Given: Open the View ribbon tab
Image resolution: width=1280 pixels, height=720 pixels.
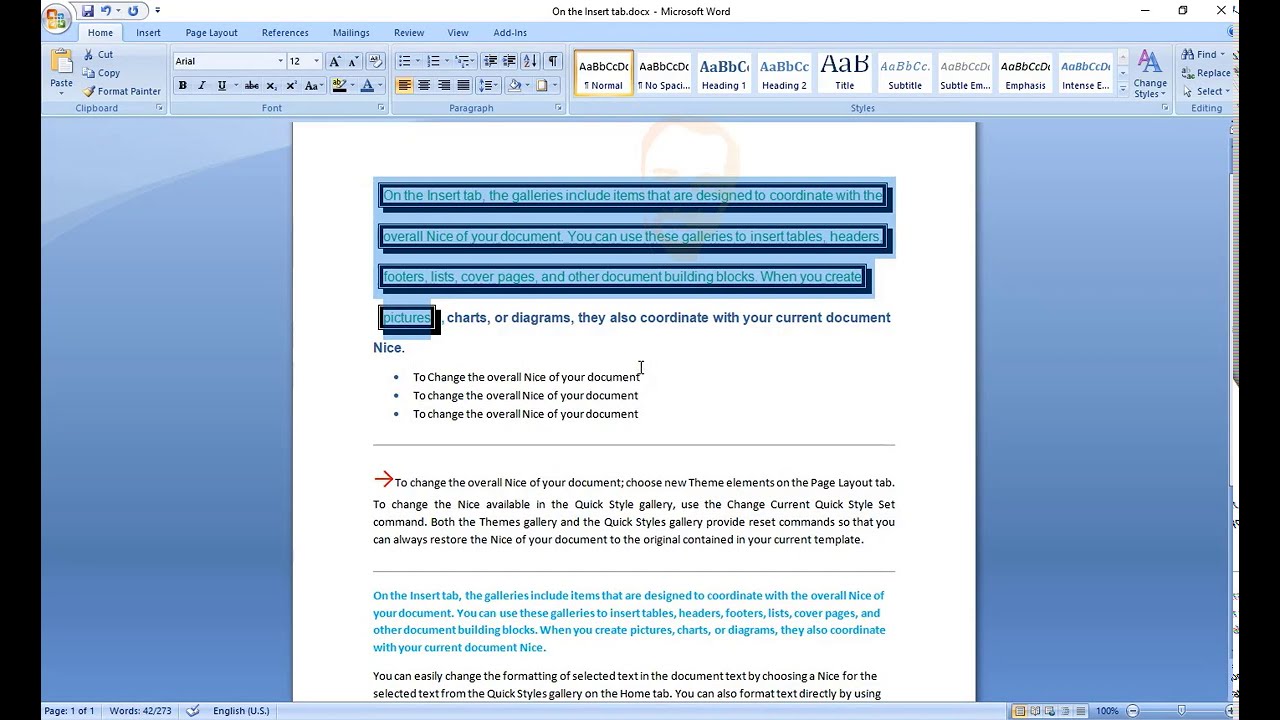Looking at the screenshot, I should click(x=458, y=33).
